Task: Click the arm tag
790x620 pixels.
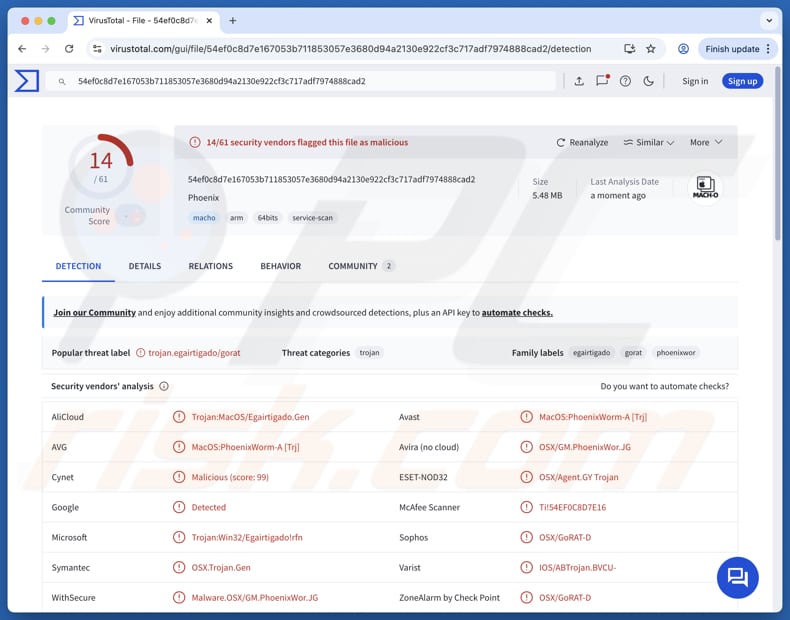Action: pos(236,218)
